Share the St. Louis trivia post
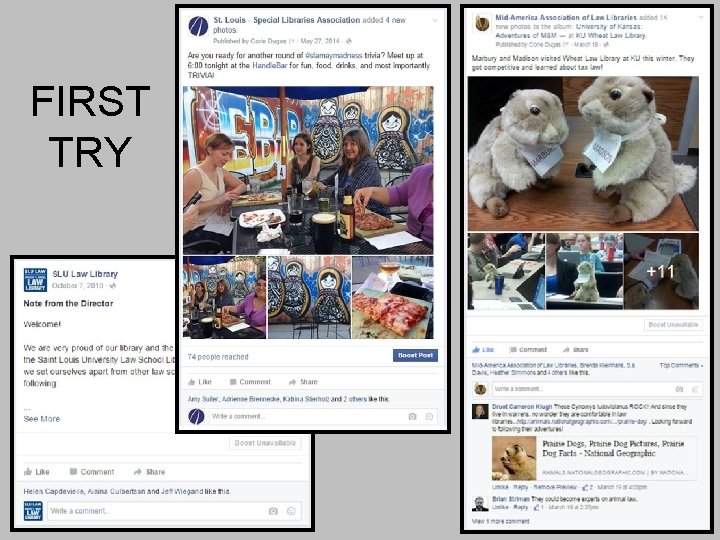 click(x=303, y=382)
